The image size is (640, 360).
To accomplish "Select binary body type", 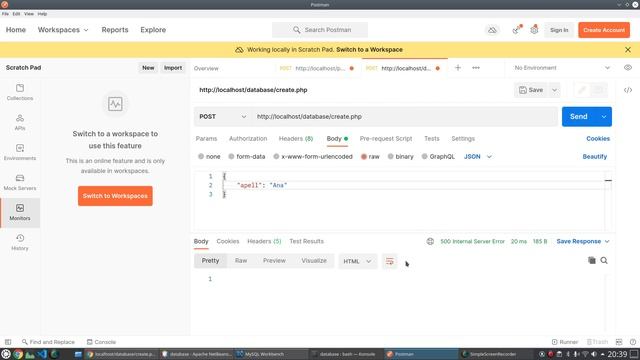I will click(400, 157).
